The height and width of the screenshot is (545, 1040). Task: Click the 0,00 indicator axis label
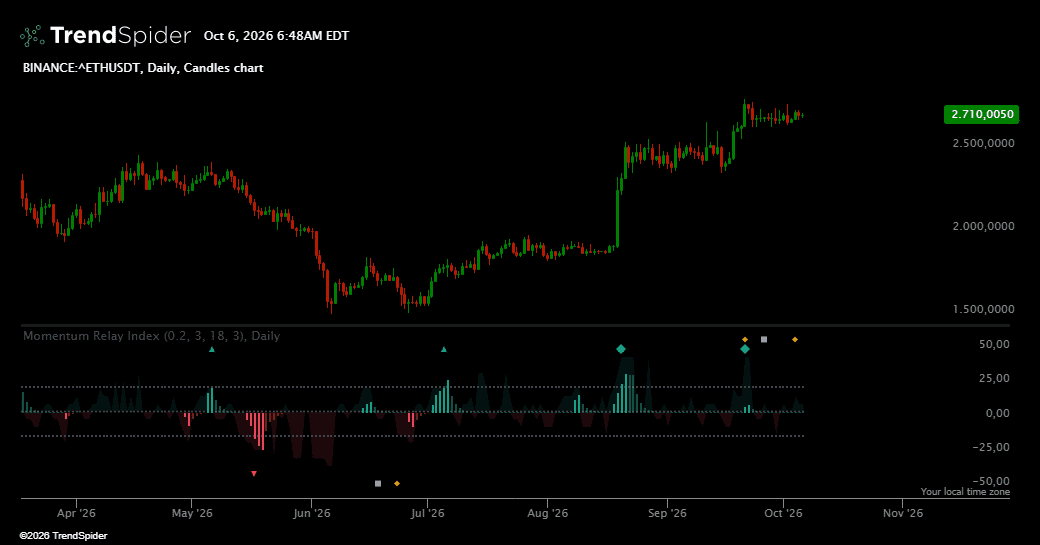click(998, 413)
